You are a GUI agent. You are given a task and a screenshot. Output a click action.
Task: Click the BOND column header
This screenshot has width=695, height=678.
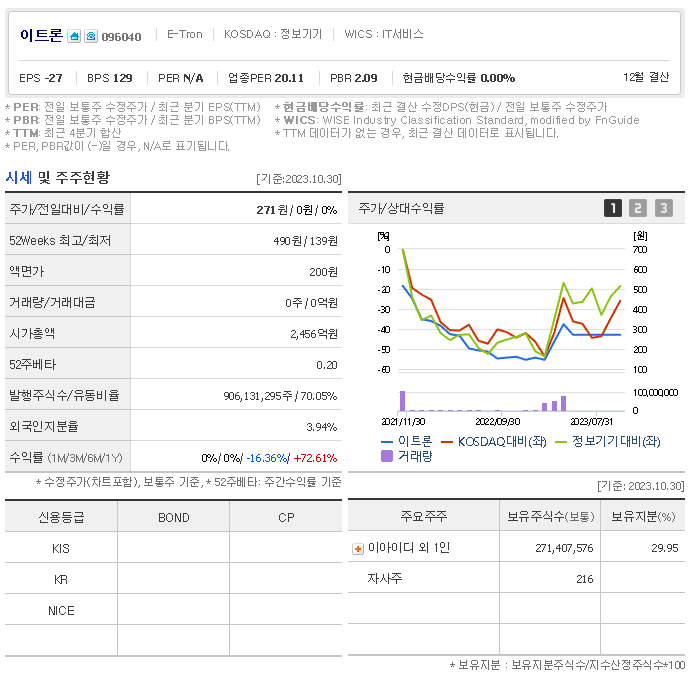174,517
